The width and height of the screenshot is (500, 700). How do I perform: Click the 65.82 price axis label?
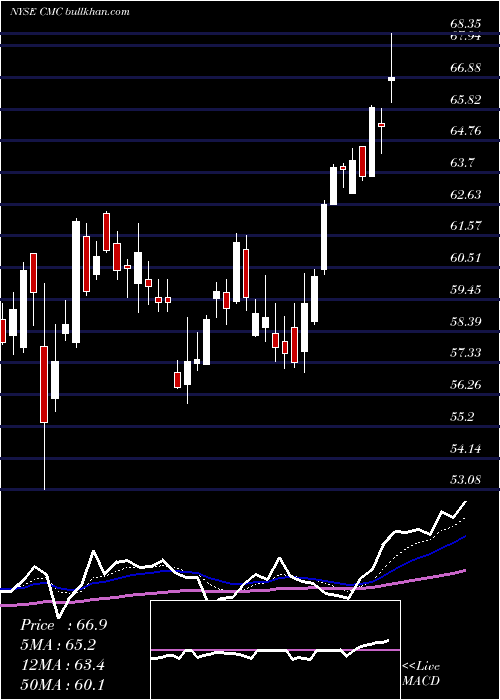click(x=466, y=100)
